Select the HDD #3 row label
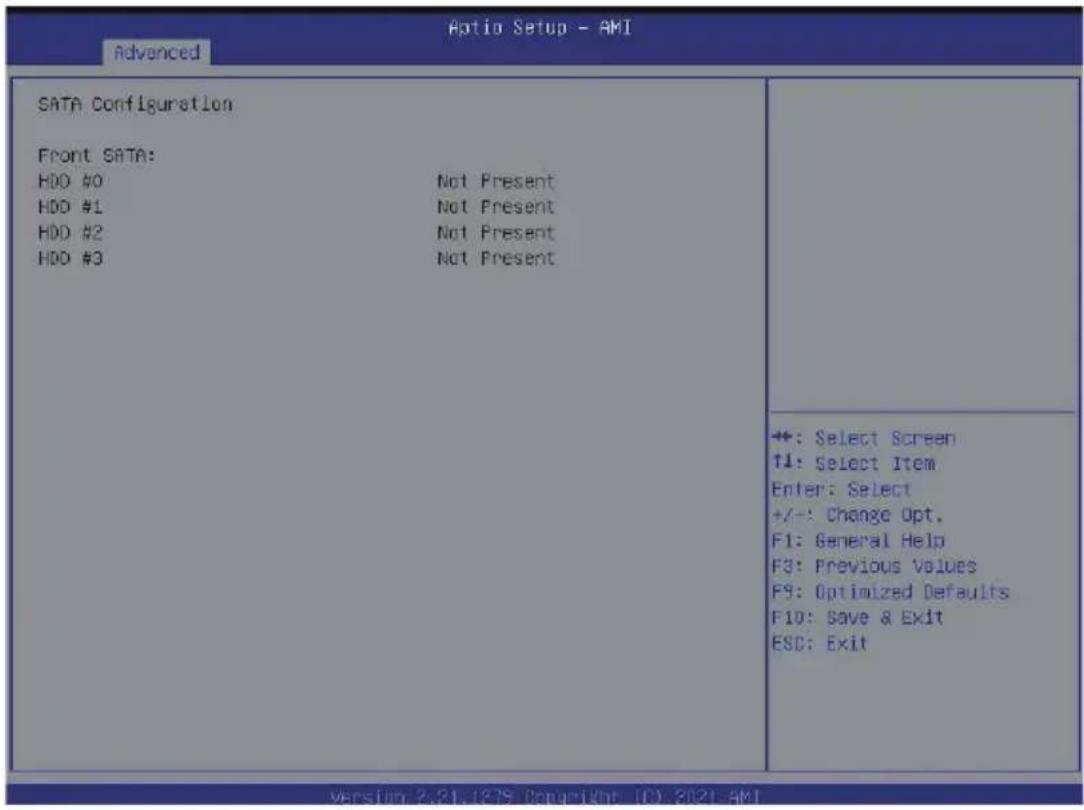Viewport: 1084px width, 810px height. tap(71, 258)
